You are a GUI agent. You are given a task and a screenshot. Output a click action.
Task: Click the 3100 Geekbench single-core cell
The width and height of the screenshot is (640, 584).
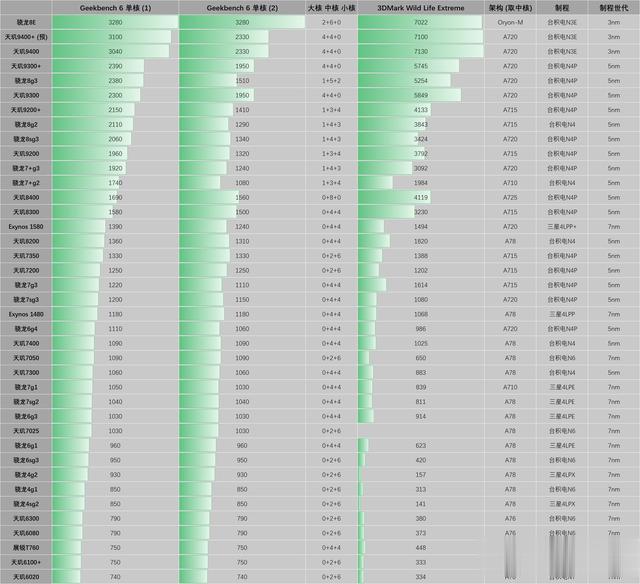tap(115, 37)
